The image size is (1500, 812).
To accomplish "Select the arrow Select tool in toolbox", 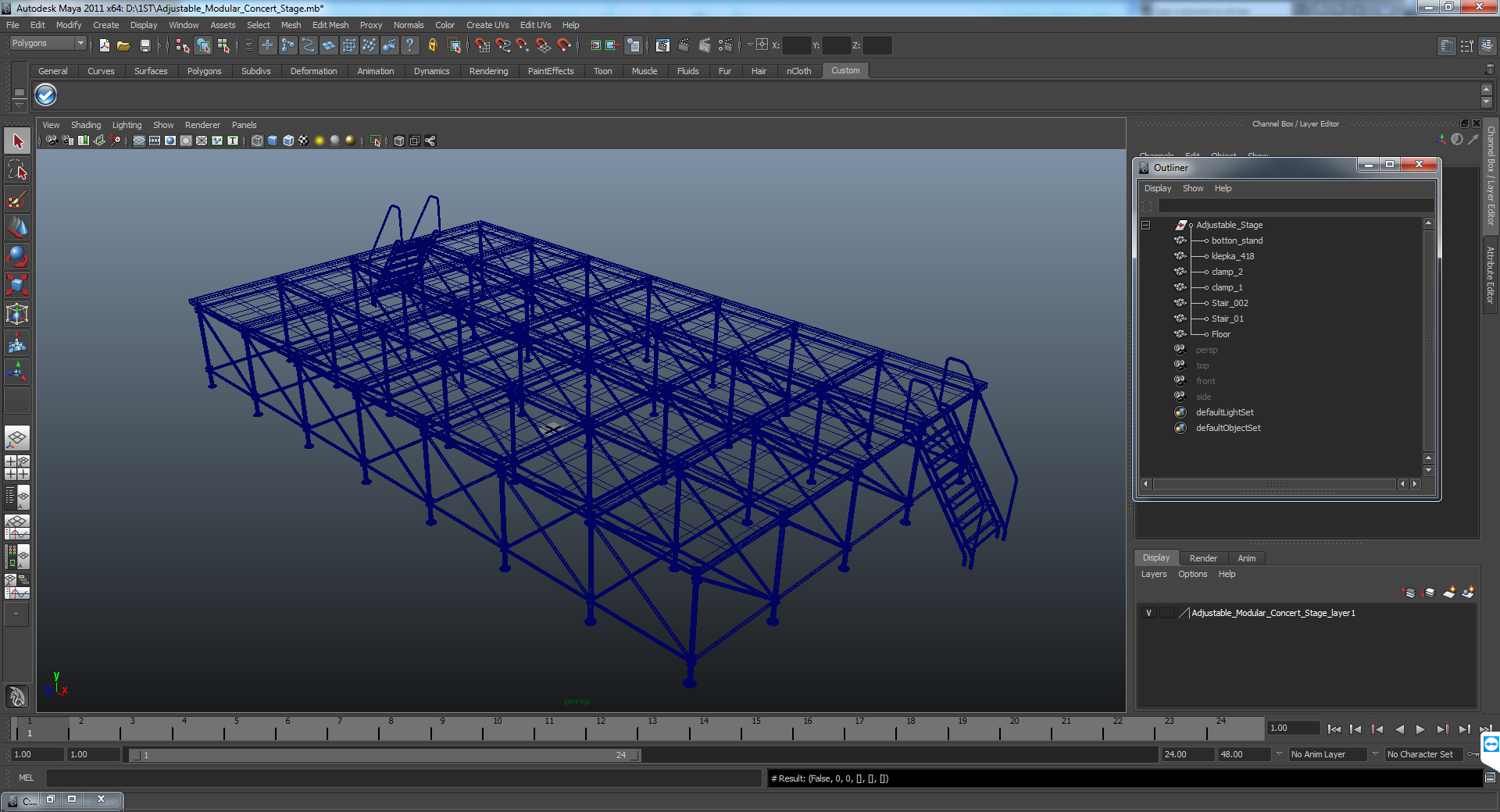I will click(x=17, y=141).
